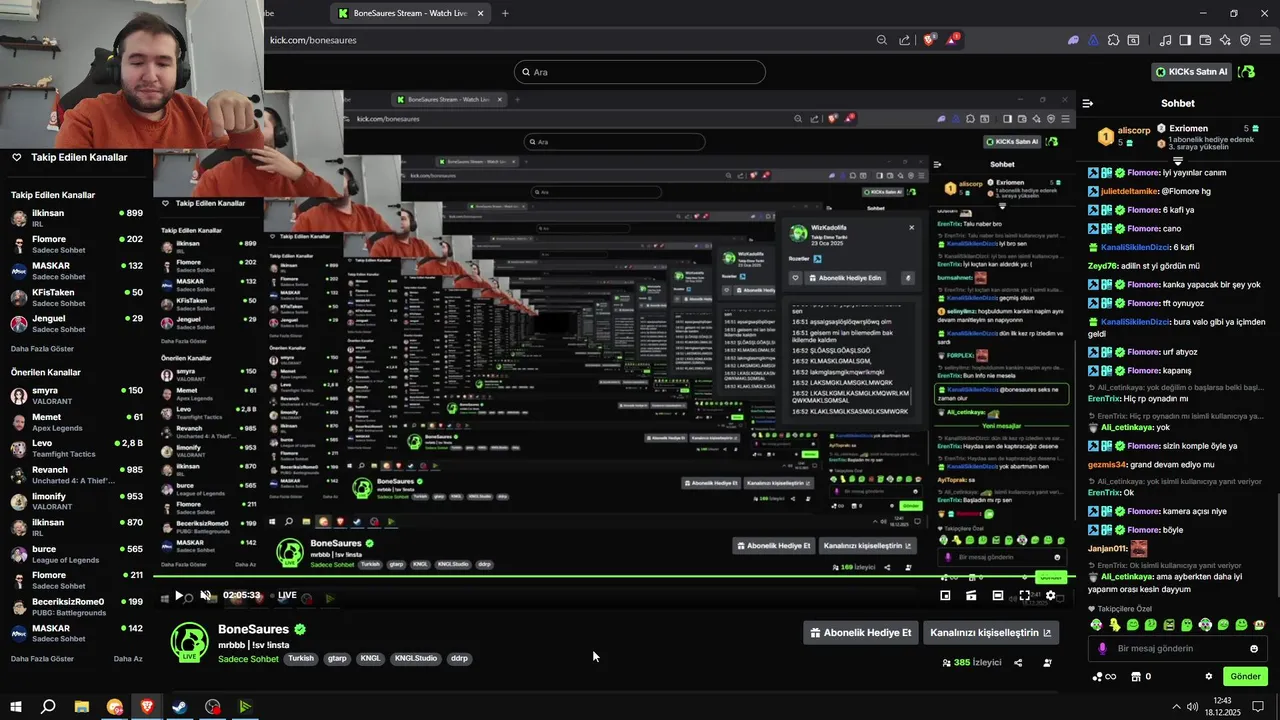1280x720 pixels.
Task: Click the KICKs Satın Al button
Action: (1190, 72)
